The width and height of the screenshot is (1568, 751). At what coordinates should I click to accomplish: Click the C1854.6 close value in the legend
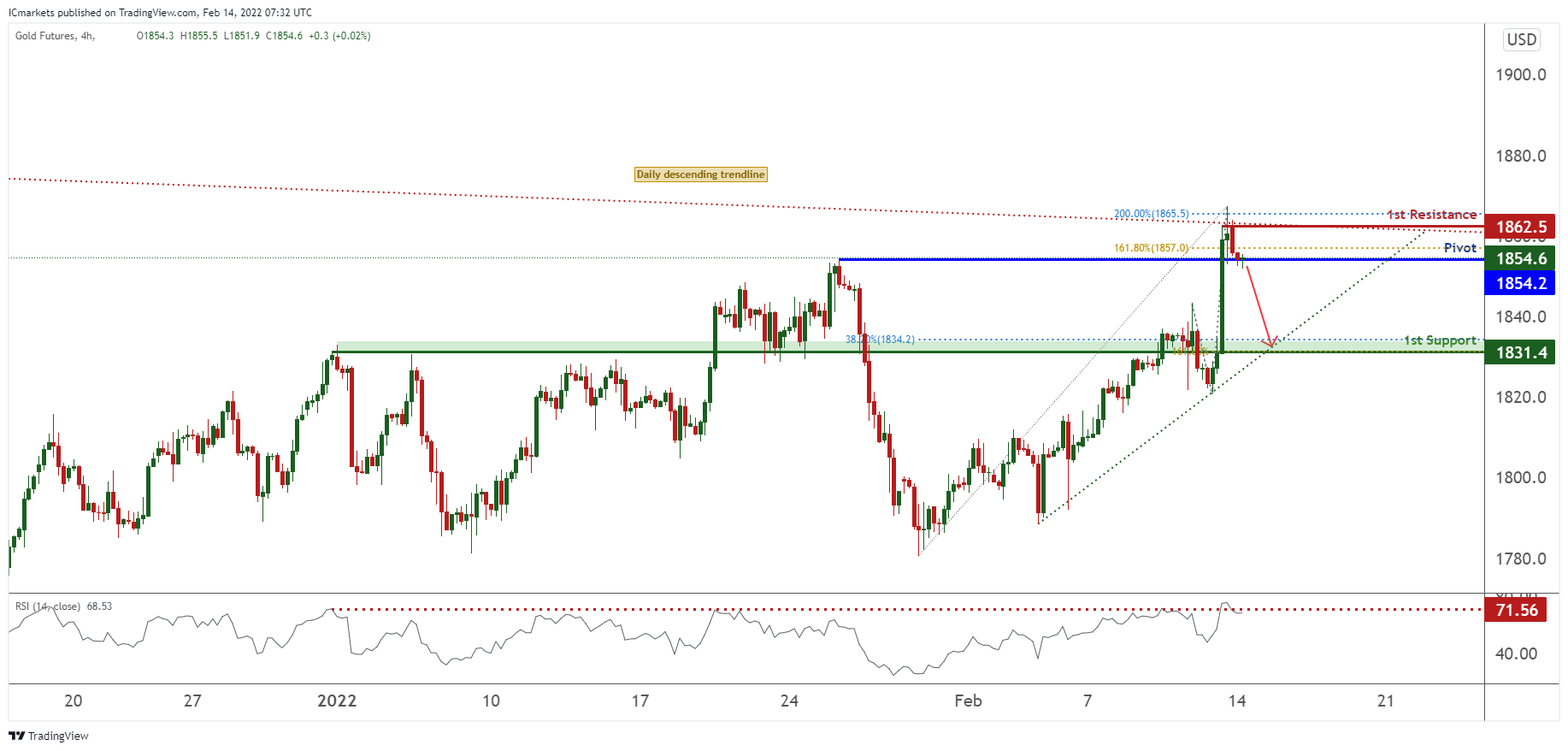coord(284,36)
